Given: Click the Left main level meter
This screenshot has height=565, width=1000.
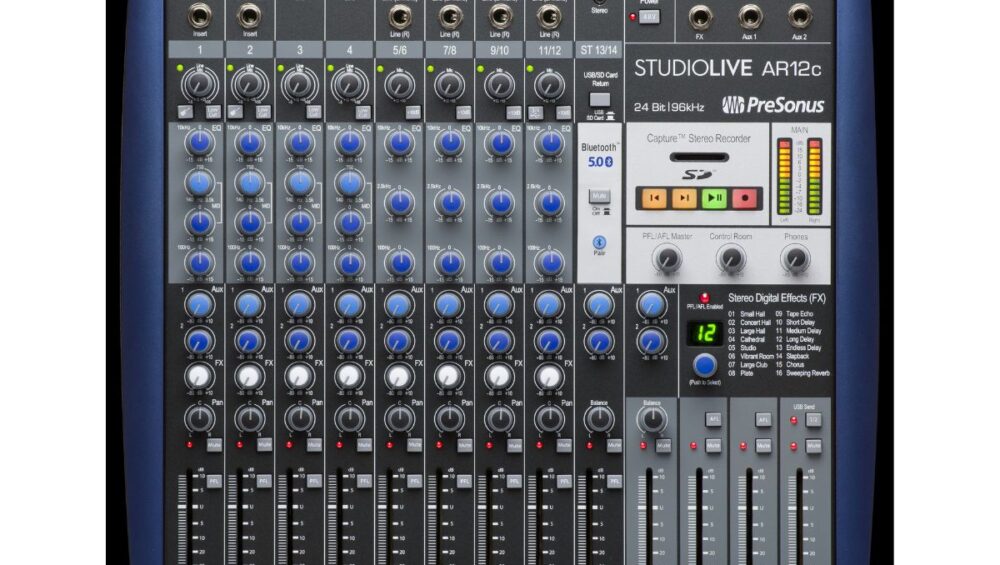Looking at the screenshot, I should pyautogui.click(x=784, y=177).
